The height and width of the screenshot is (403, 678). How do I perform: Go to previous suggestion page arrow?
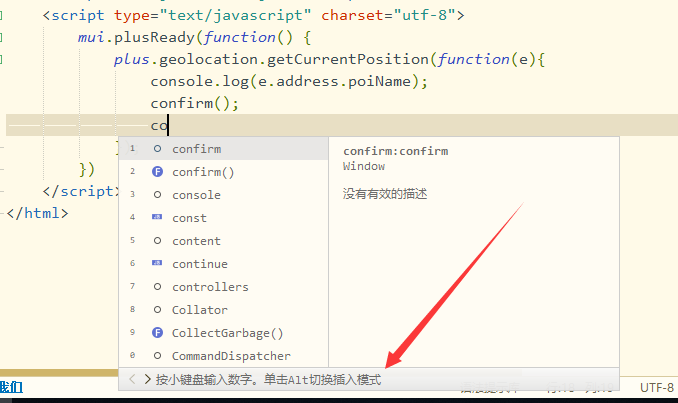132,380
